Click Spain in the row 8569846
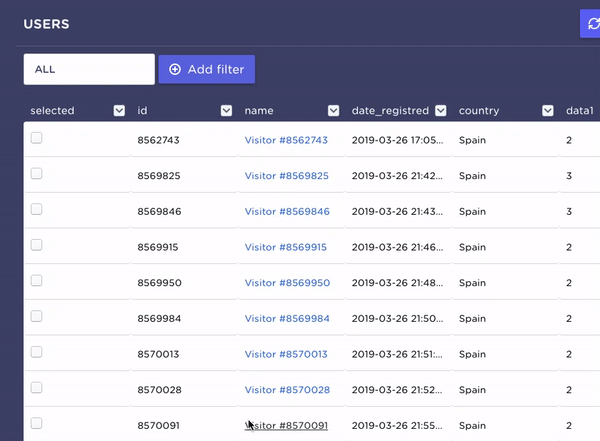The width and height of the screenshot is (600, 441). [472, 211]
